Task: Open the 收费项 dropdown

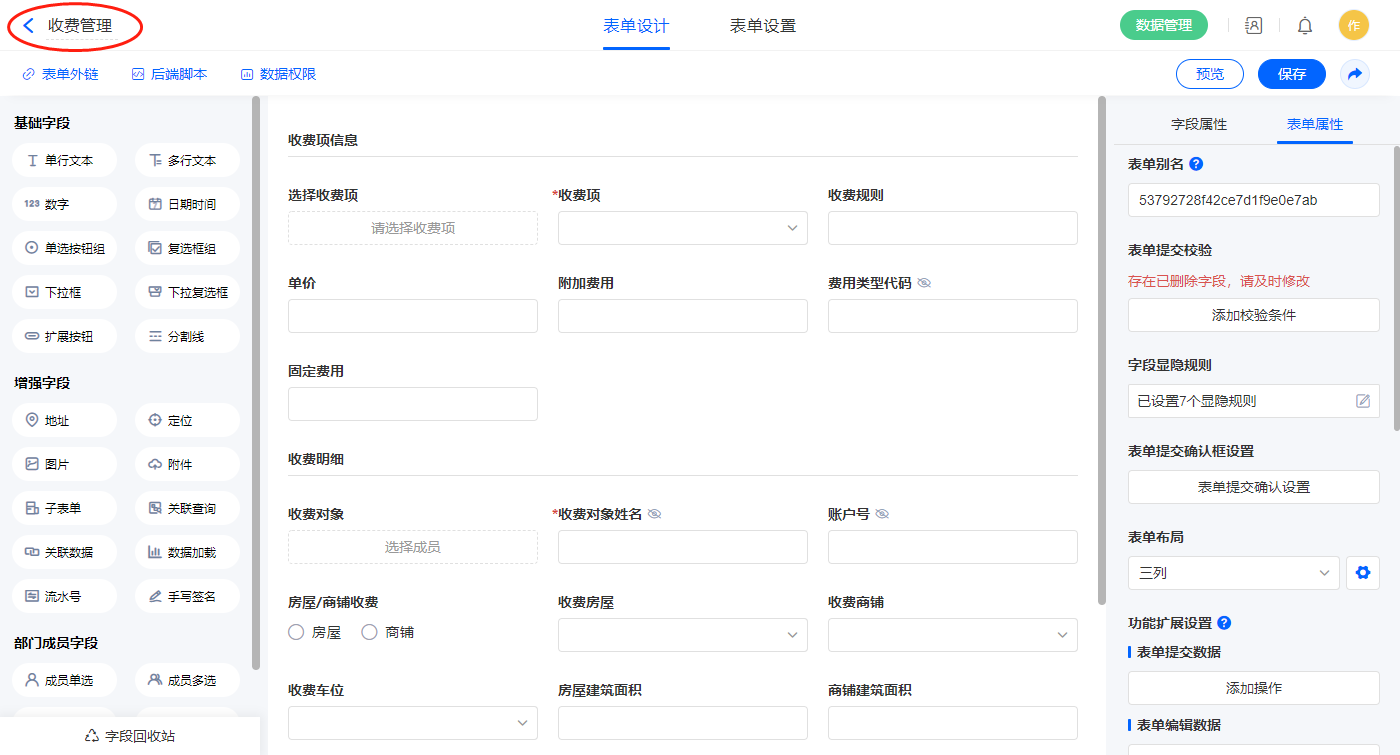Action: point(683,228)
